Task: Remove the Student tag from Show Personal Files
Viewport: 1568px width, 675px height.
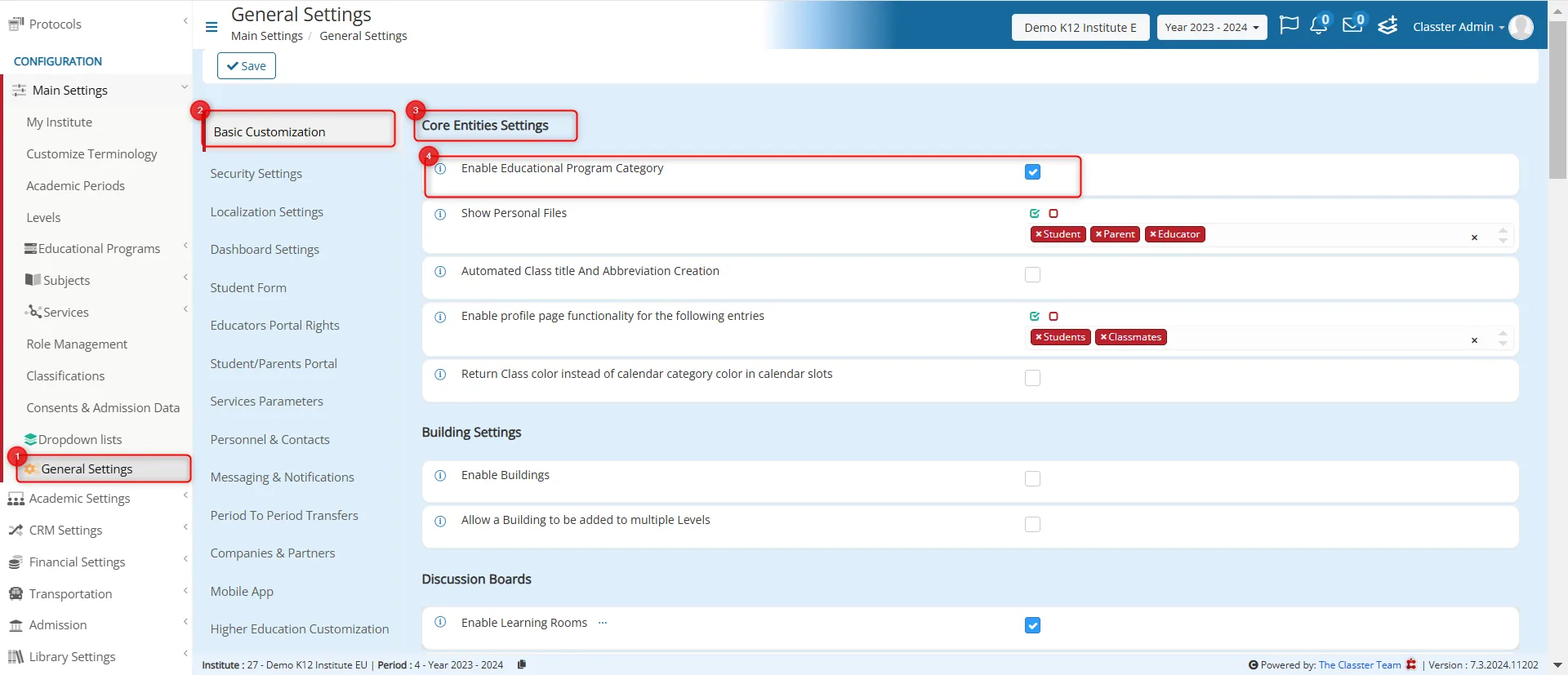Action: tap(1038, 234)
